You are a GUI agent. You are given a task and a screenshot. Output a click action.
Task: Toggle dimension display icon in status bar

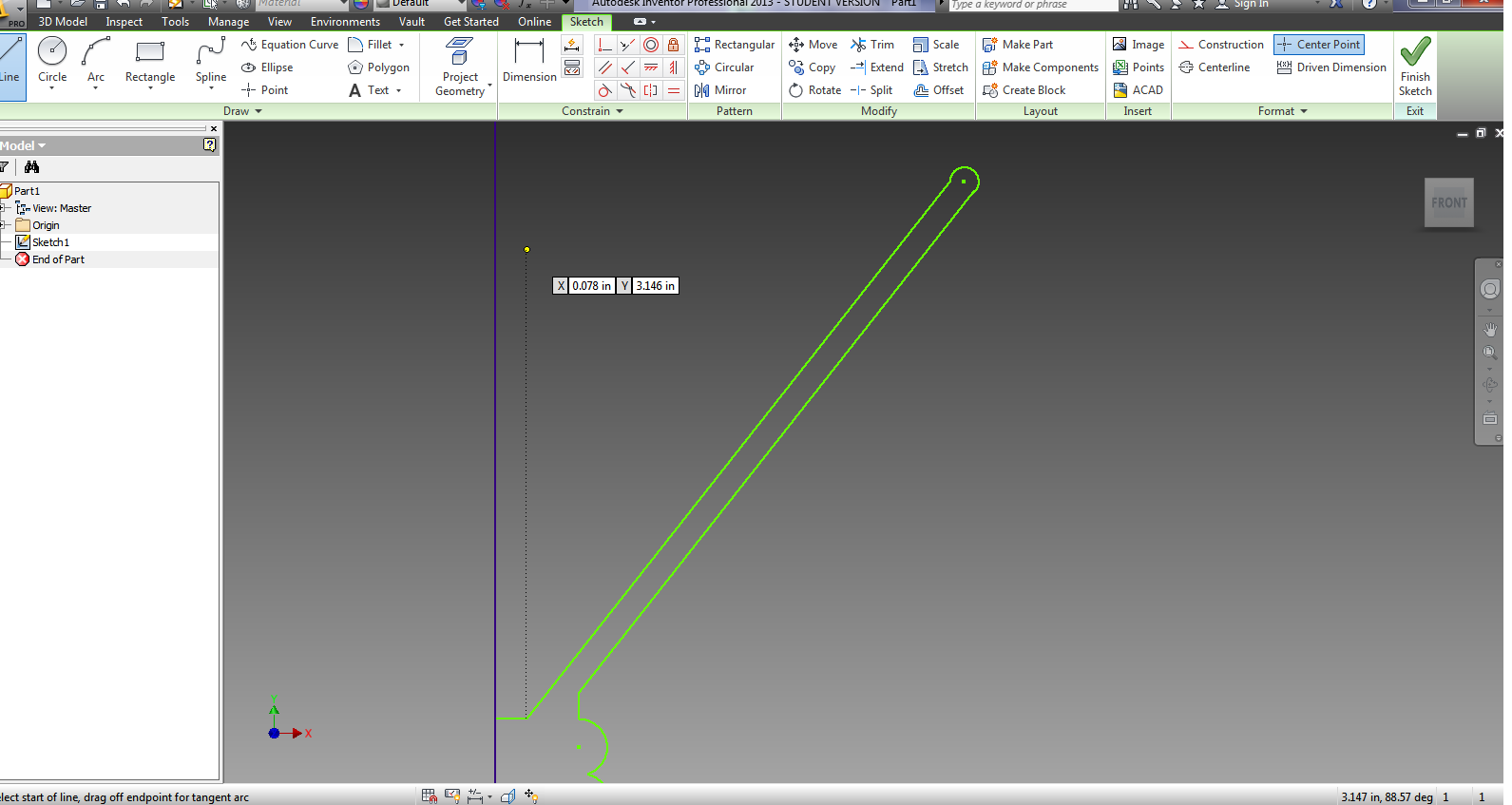475,796
